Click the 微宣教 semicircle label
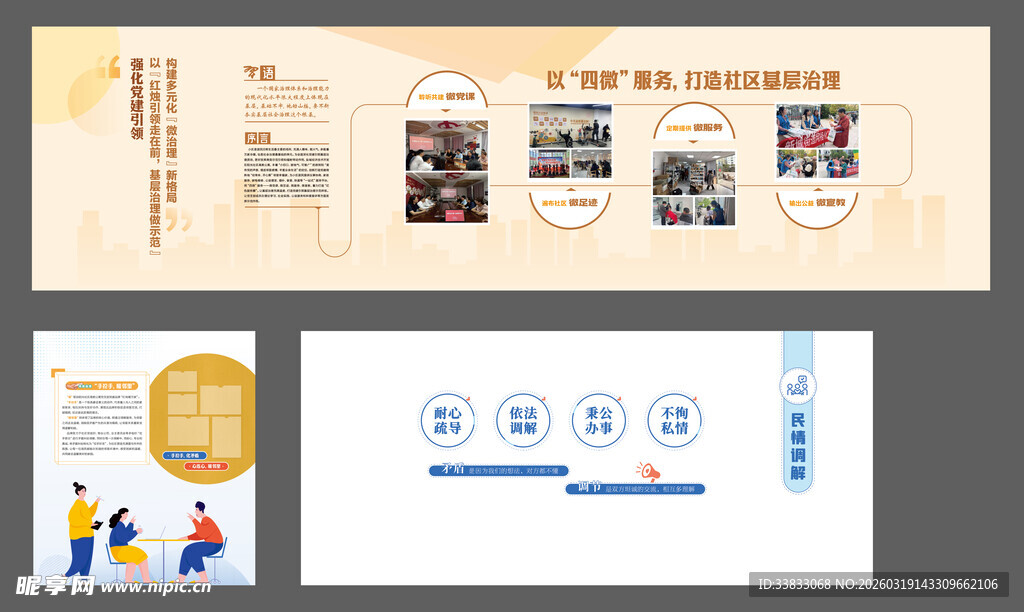 (817, 203)
